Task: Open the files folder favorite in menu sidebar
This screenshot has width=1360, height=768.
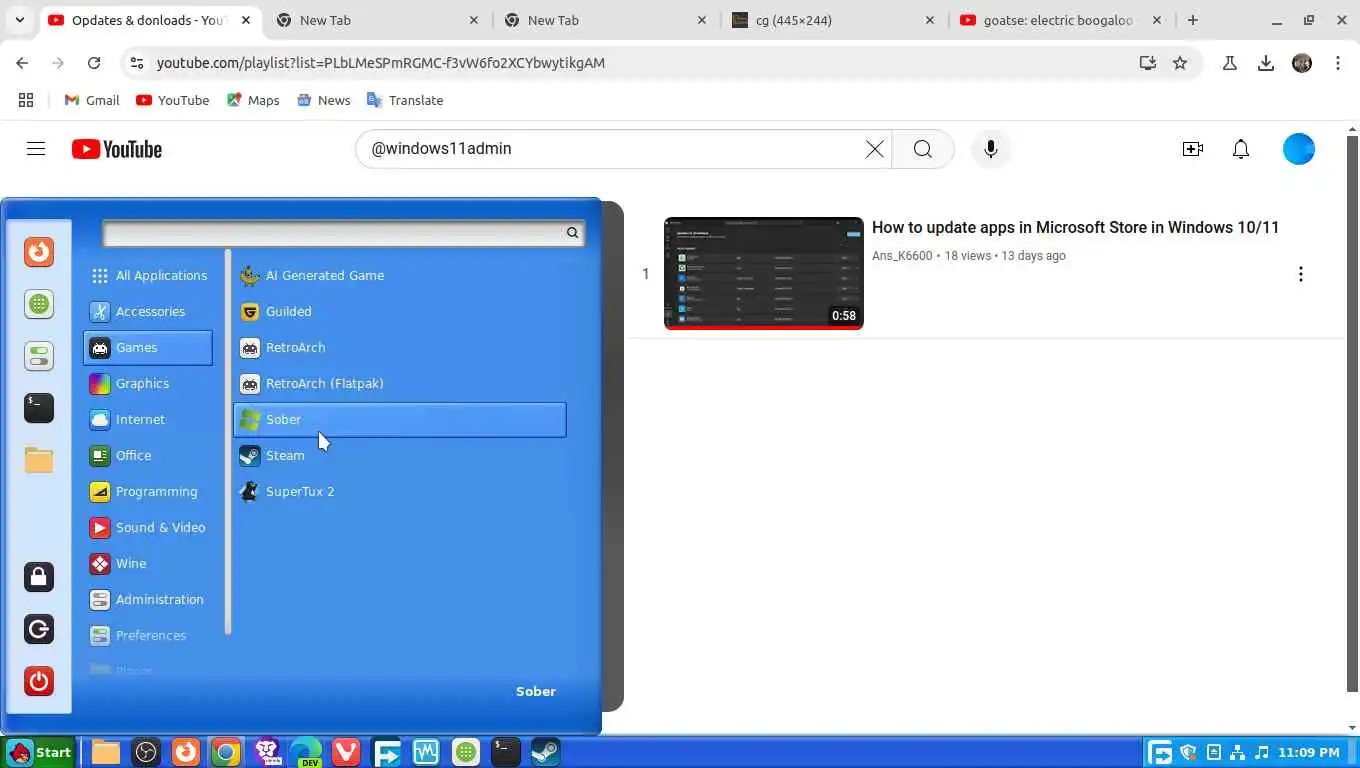Action: (x=39, y=460)
